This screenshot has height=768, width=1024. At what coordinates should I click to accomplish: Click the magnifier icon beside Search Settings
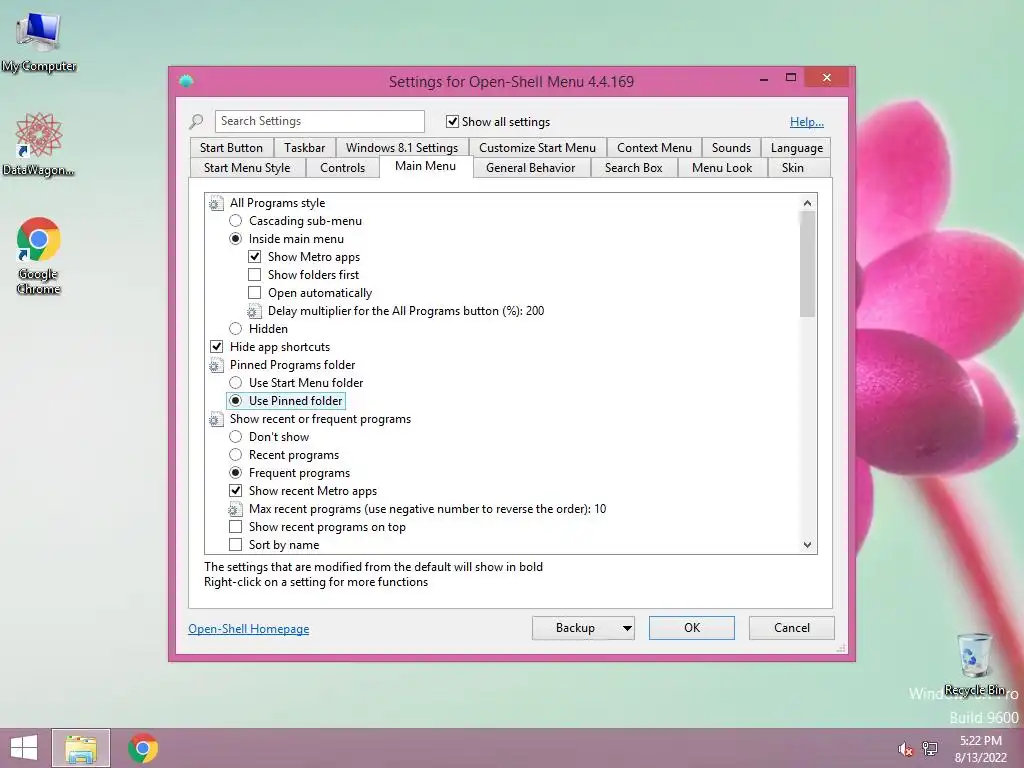click(x=196, y=121)
